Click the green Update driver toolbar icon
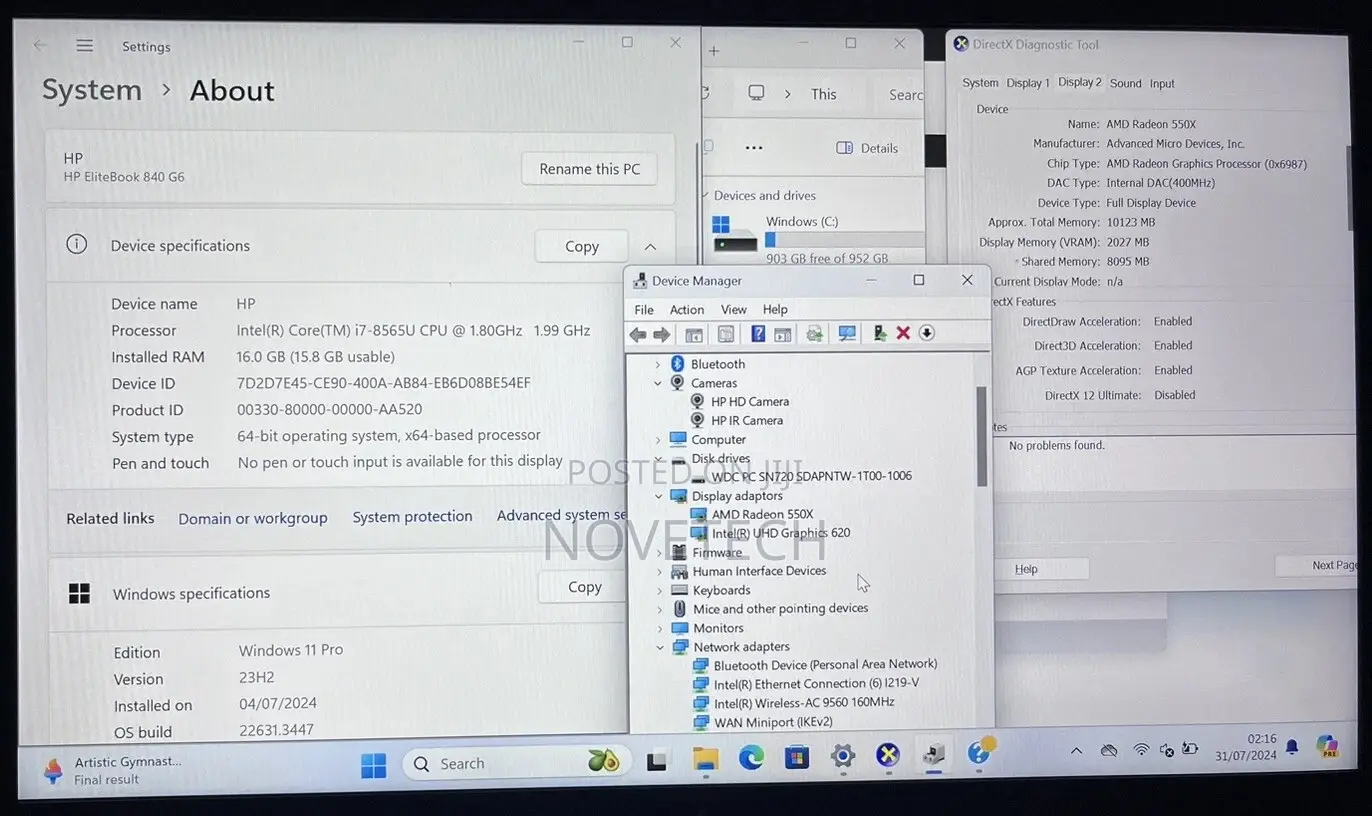Image resolution: width=1372 pixels, height=816 pixels. (879, 333)
